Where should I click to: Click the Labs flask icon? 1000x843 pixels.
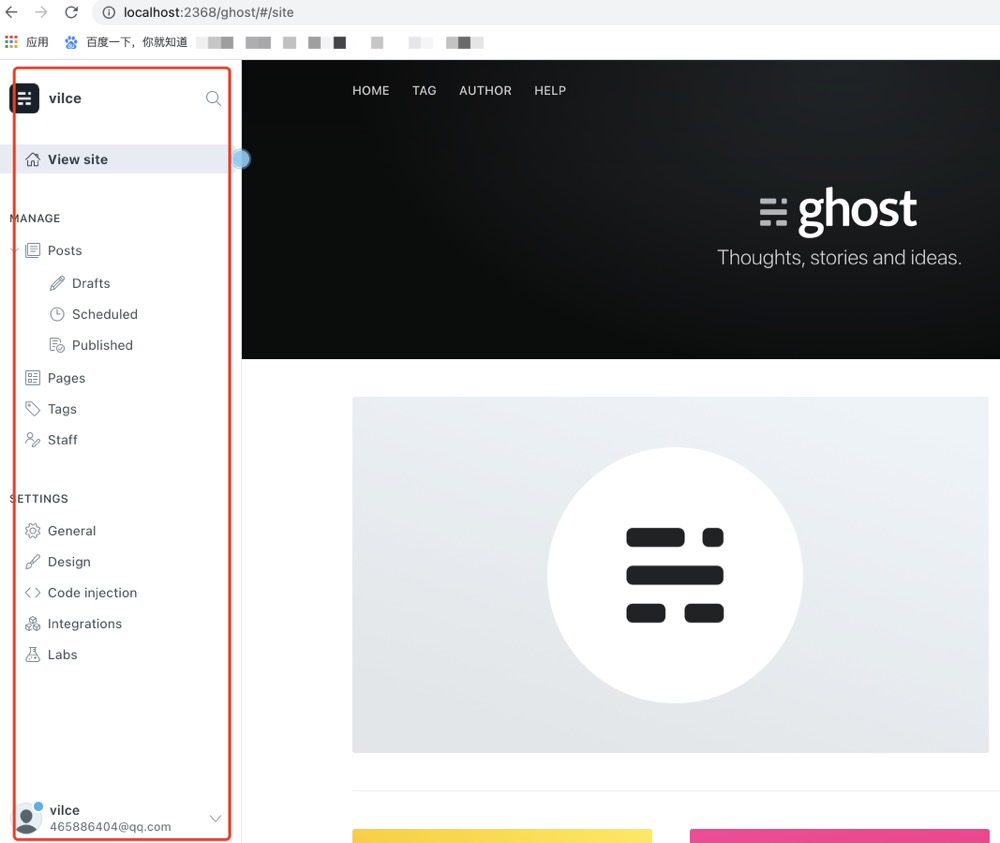coord(32,654)
